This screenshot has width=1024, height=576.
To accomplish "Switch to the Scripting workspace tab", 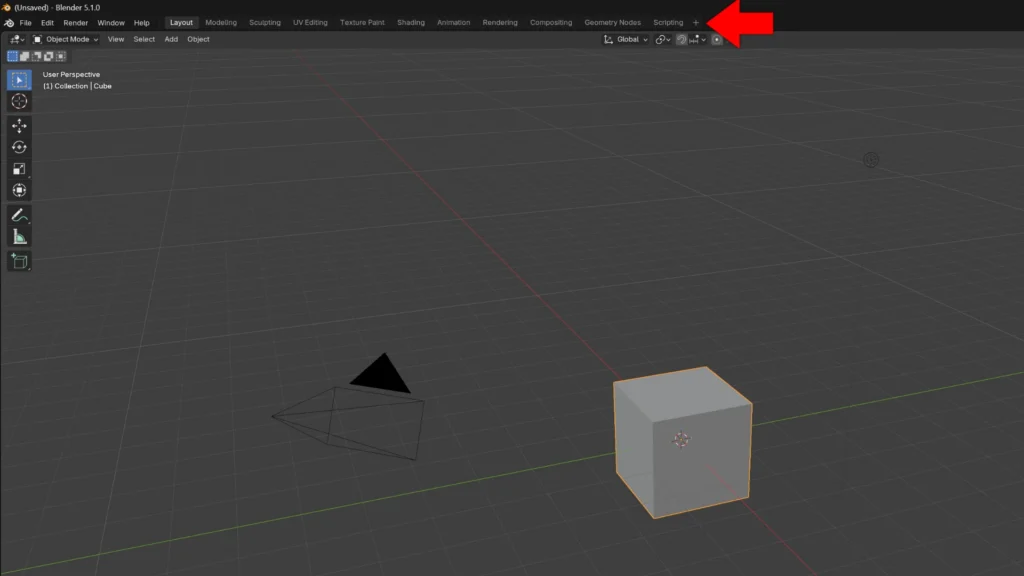I will point(668,22).
